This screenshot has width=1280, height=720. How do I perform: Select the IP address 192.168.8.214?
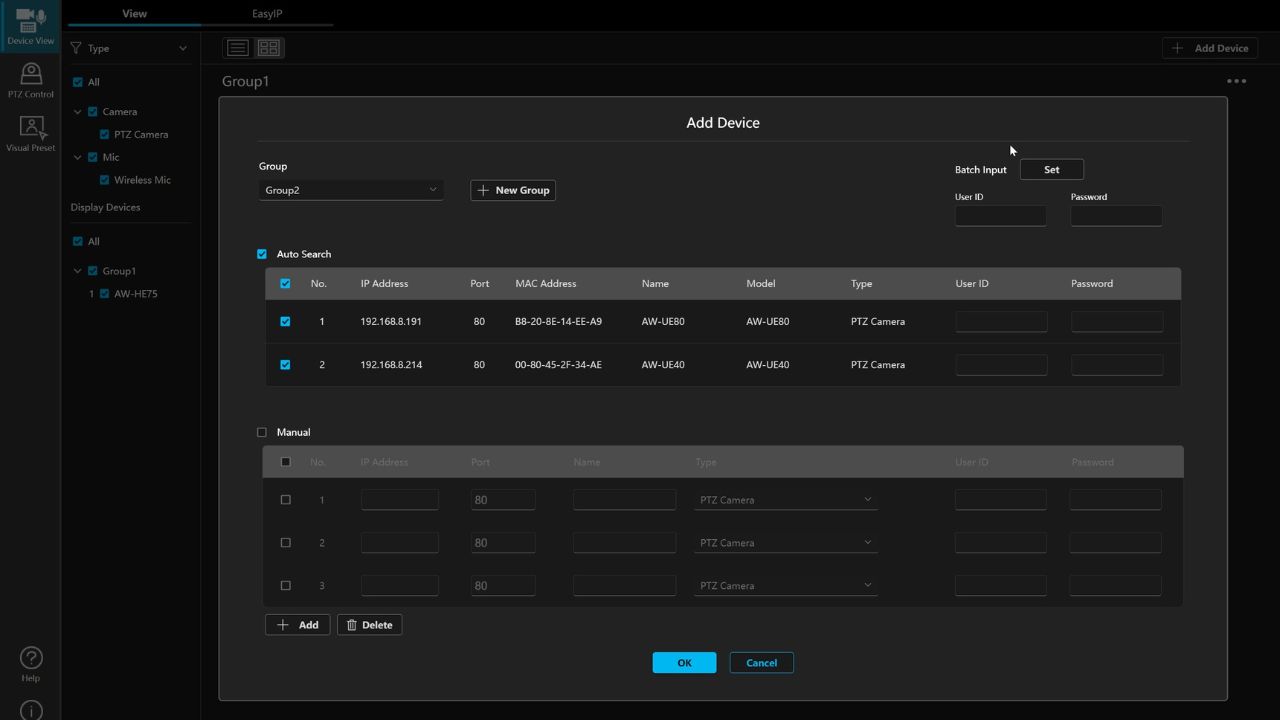pyautogui.click(x=391, y=365)
